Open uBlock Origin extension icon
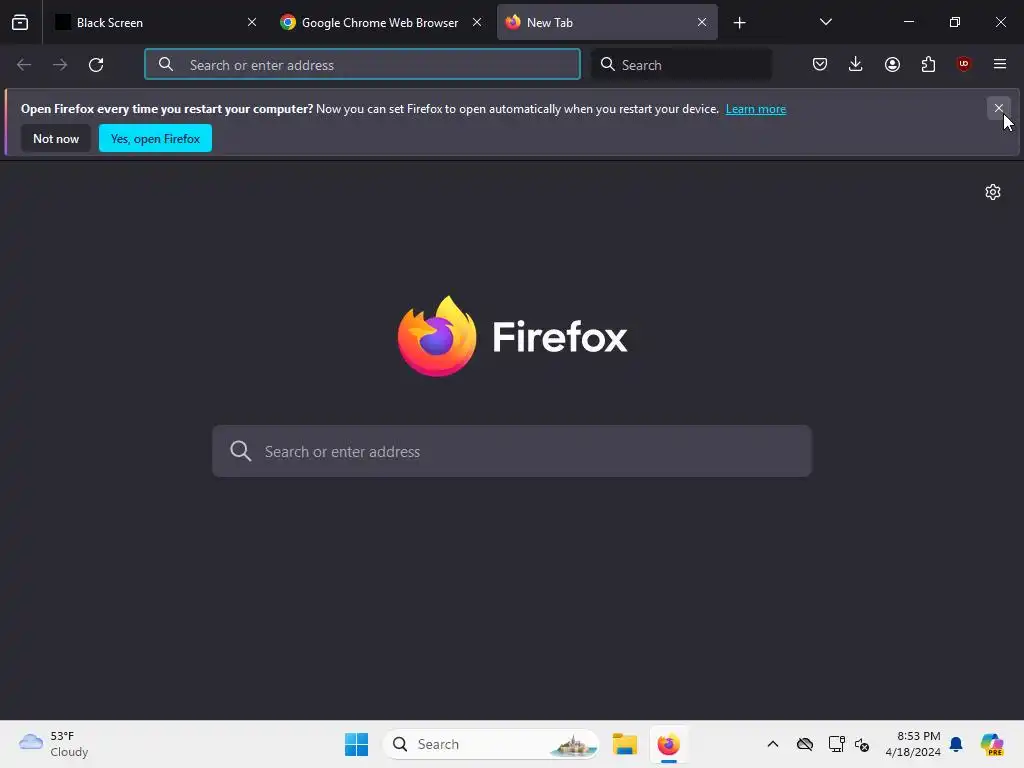 [963, 64]
